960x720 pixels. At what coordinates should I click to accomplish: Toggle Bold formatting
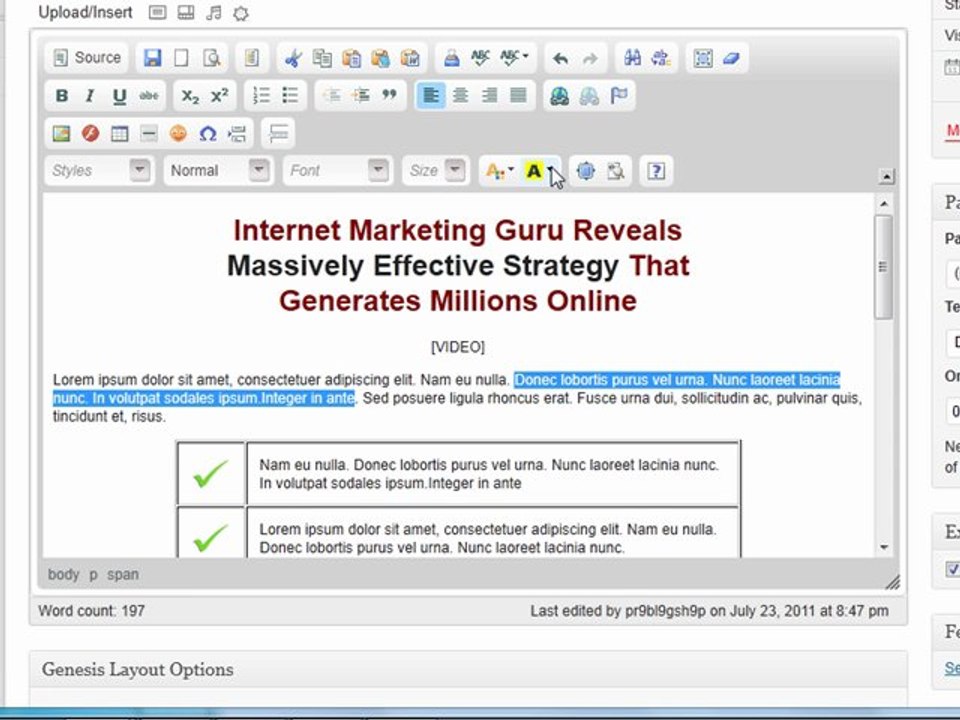point(61,96)
